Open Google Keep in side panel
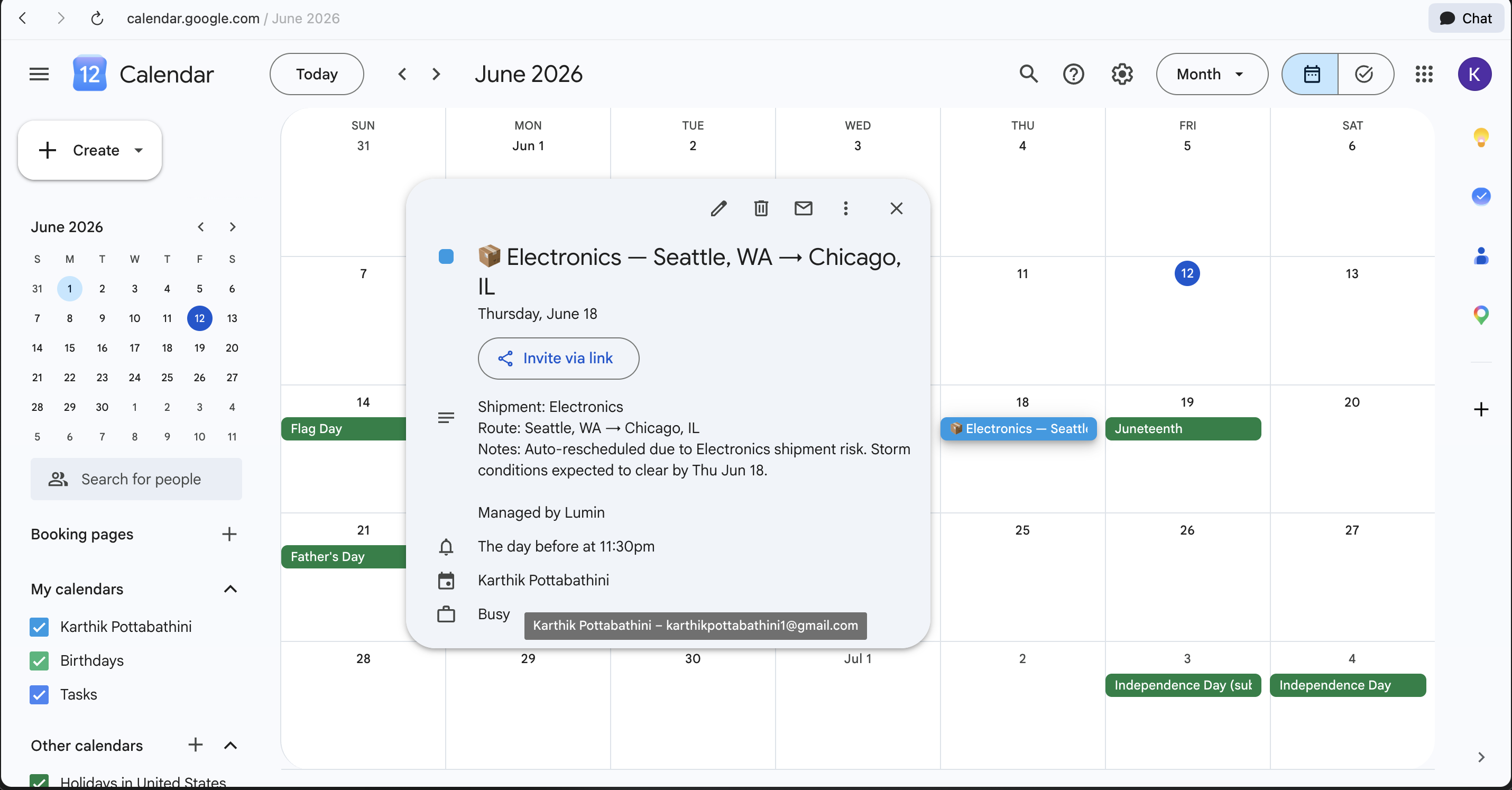Image resolution: width=1512 pixels, height=790 pixels. pyautogui.click(x=1480, y=137)
